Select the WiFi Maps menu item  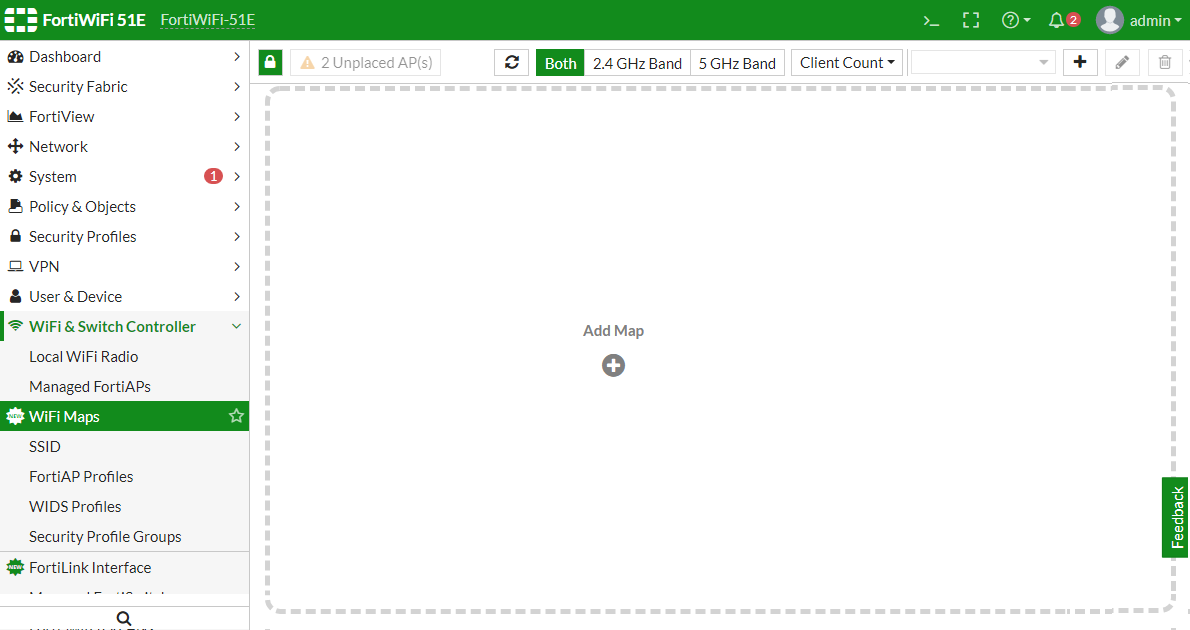[x=124, y=416]
